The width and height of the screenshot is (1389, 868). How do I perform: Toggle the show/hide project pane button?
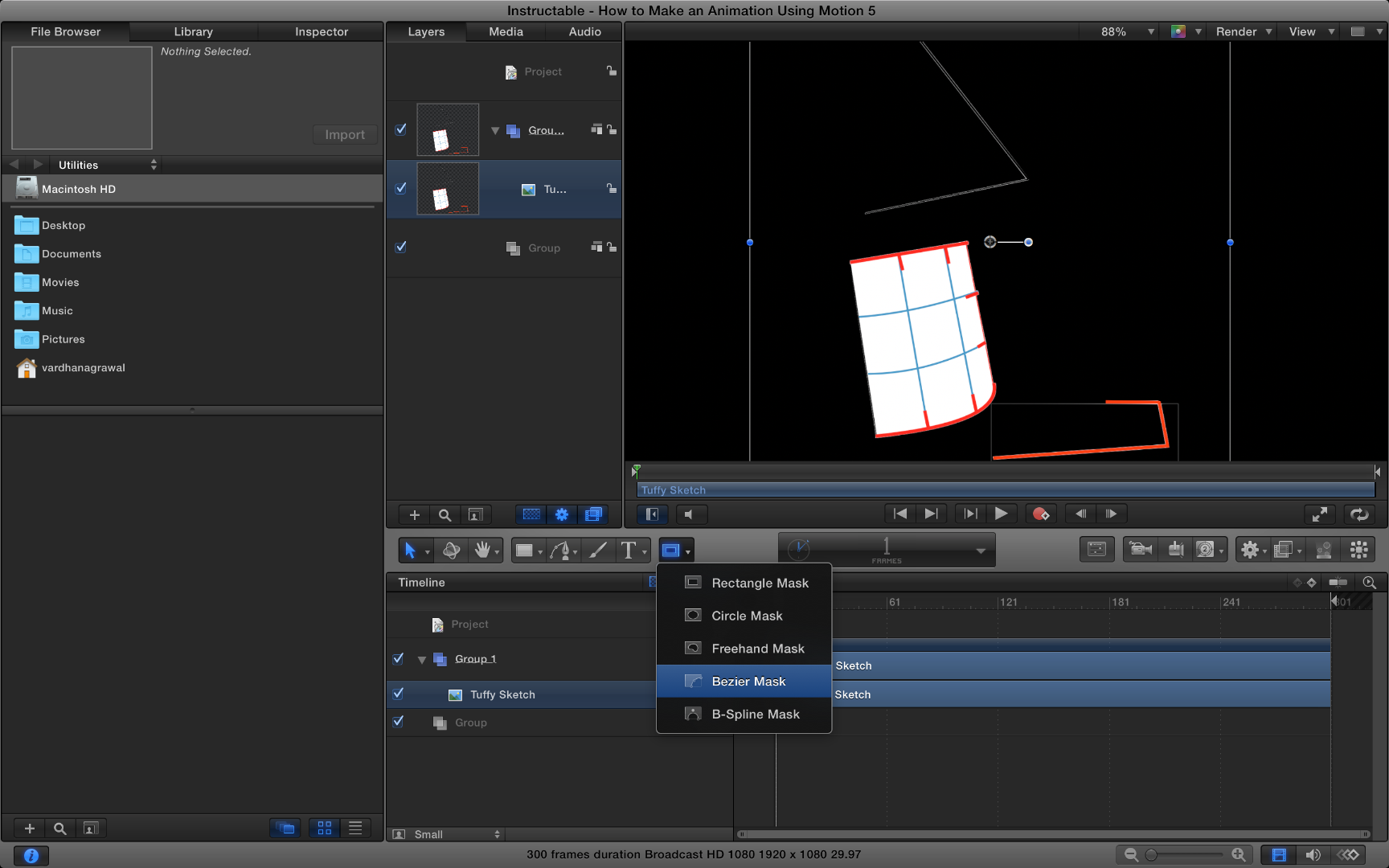(652, 514)
